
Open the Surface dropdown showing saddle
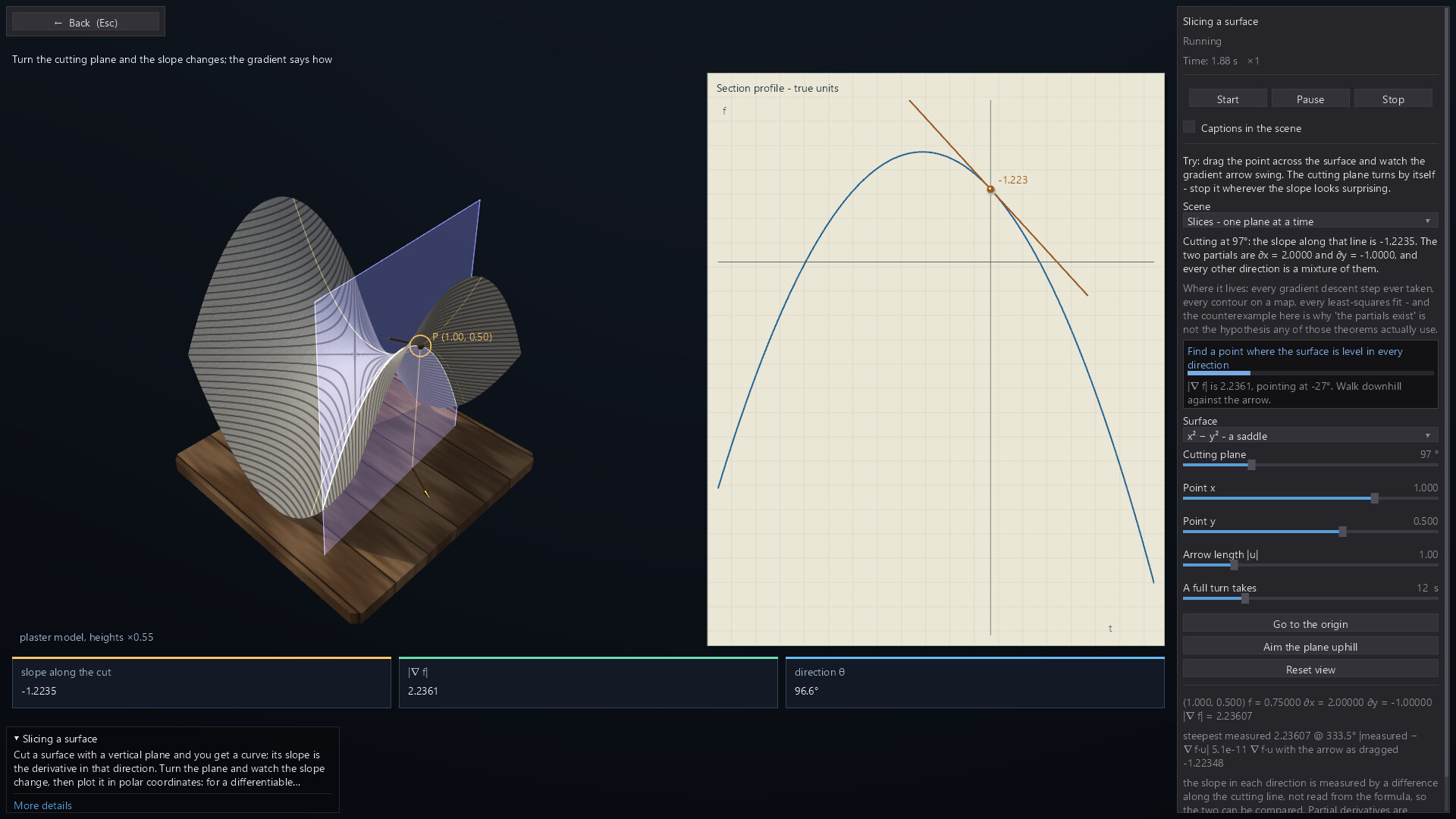point(1310,436)
